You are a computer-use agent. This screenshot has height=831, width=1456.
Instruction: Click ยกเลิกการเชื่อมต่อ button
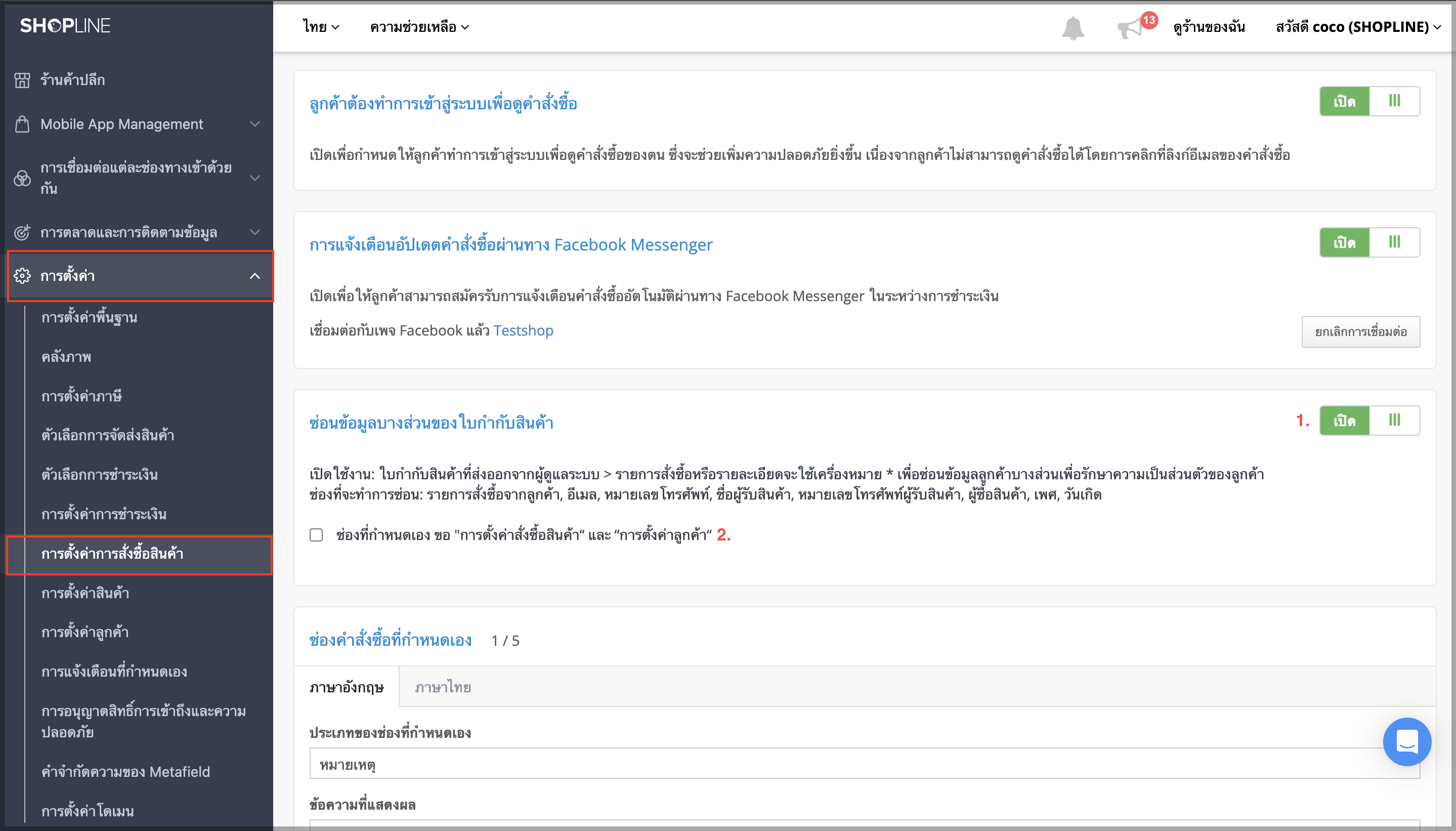1361,331
